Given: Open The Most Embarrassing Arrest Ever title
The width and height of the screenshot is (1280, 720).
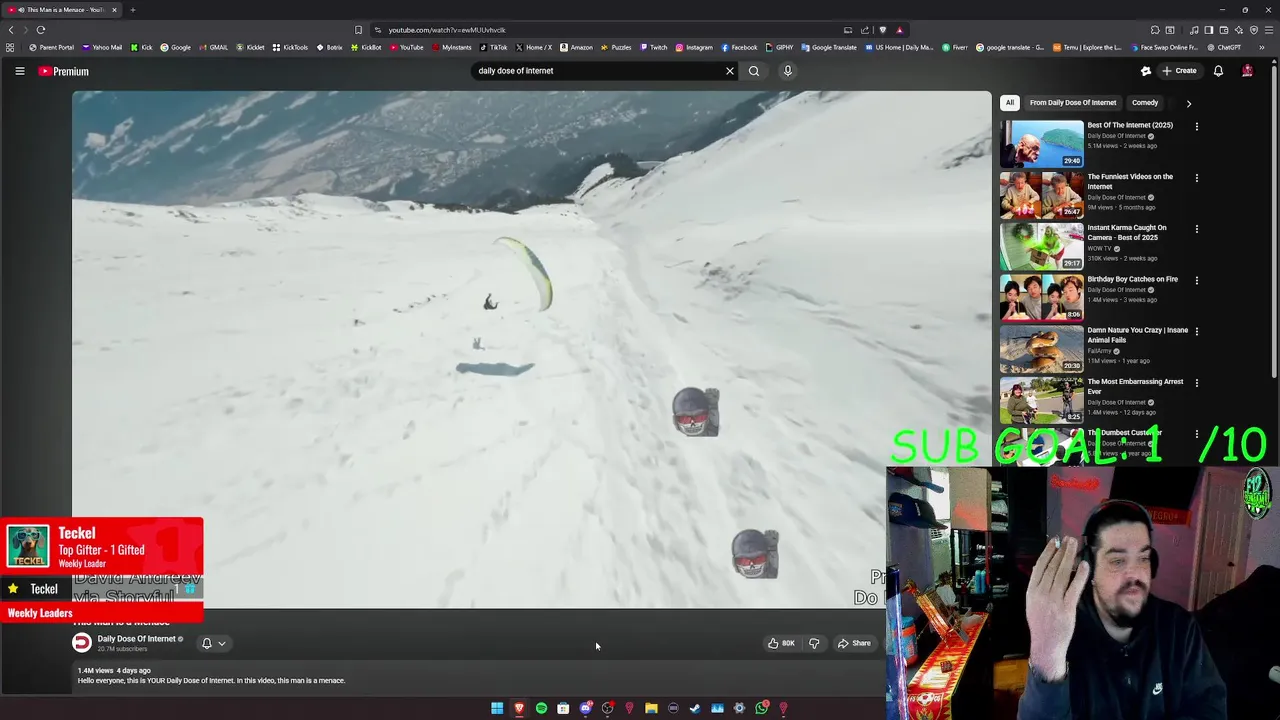Looking at the screenshot, I should (1135, 386).
